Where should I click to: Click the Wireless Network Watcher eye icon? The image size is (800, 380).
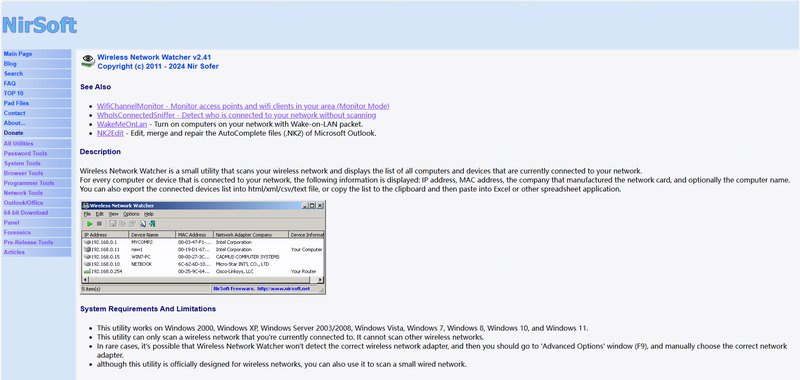[x=88, y=61]
